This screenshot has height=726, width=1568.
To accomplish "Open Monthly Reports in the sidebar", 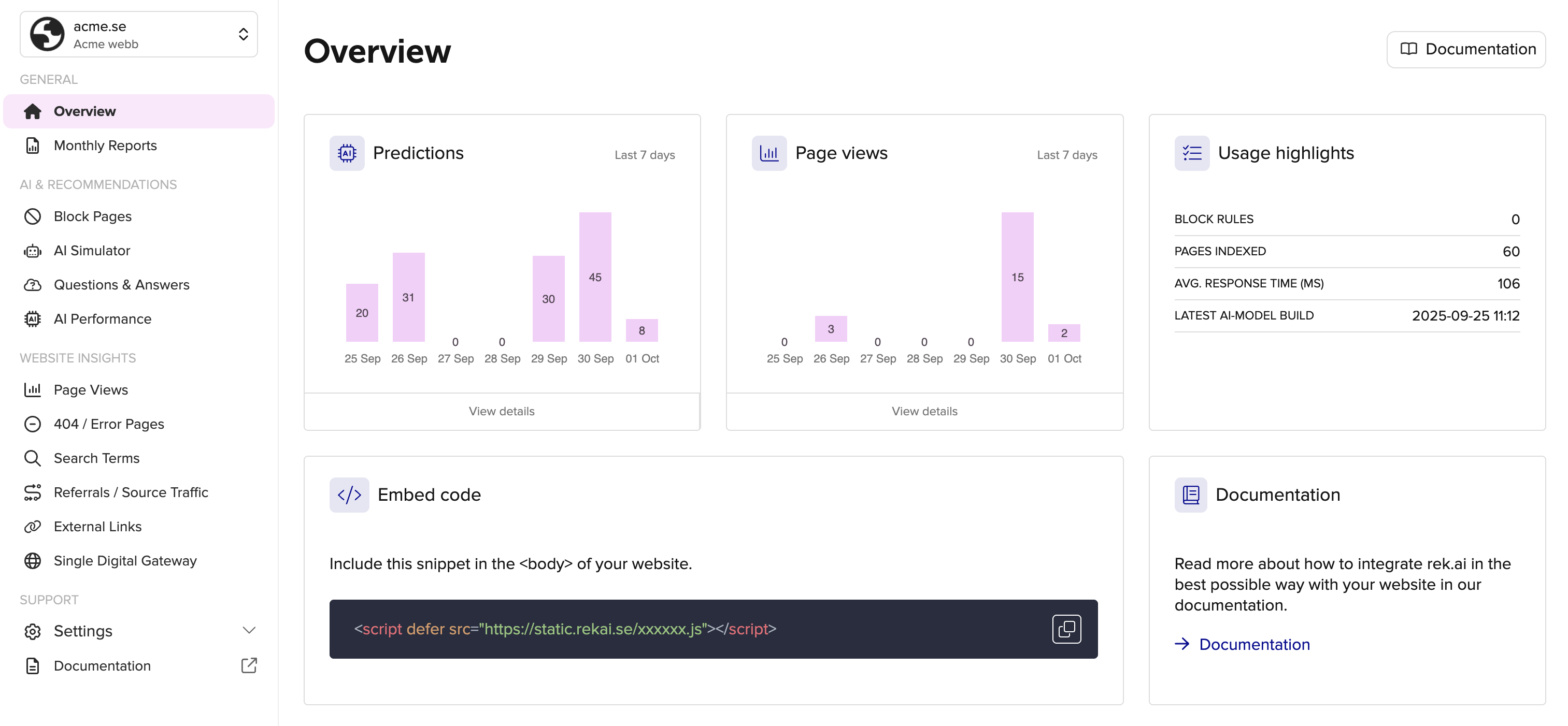I will pos(105,146).
